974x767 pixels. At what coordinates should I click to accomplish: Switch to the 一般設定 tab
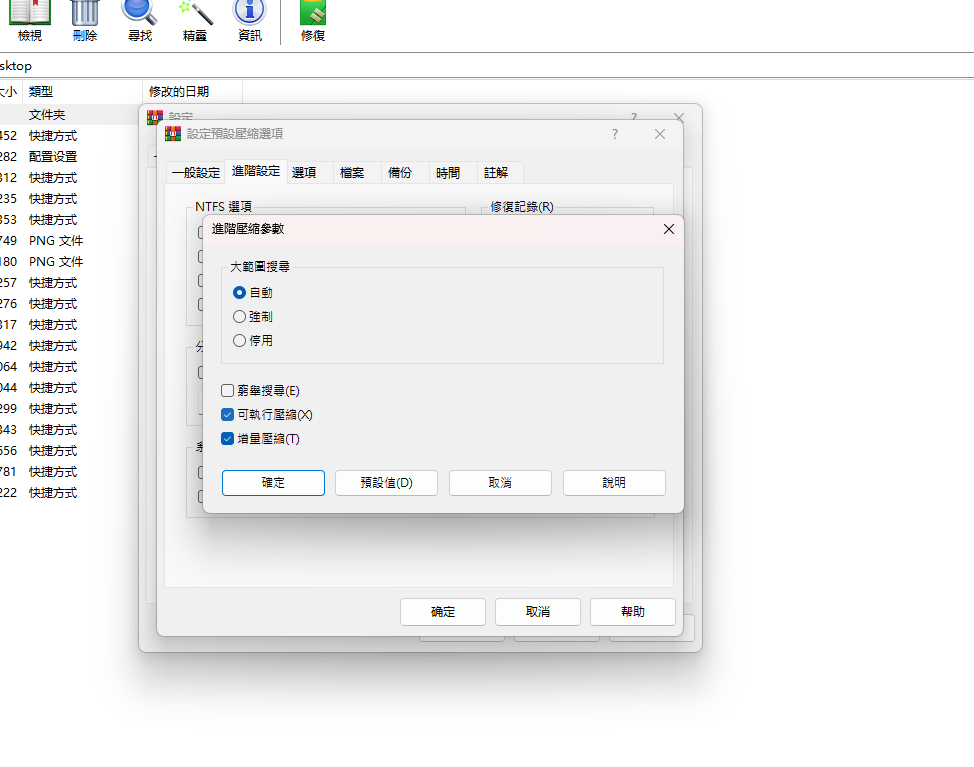pos(196,173)
